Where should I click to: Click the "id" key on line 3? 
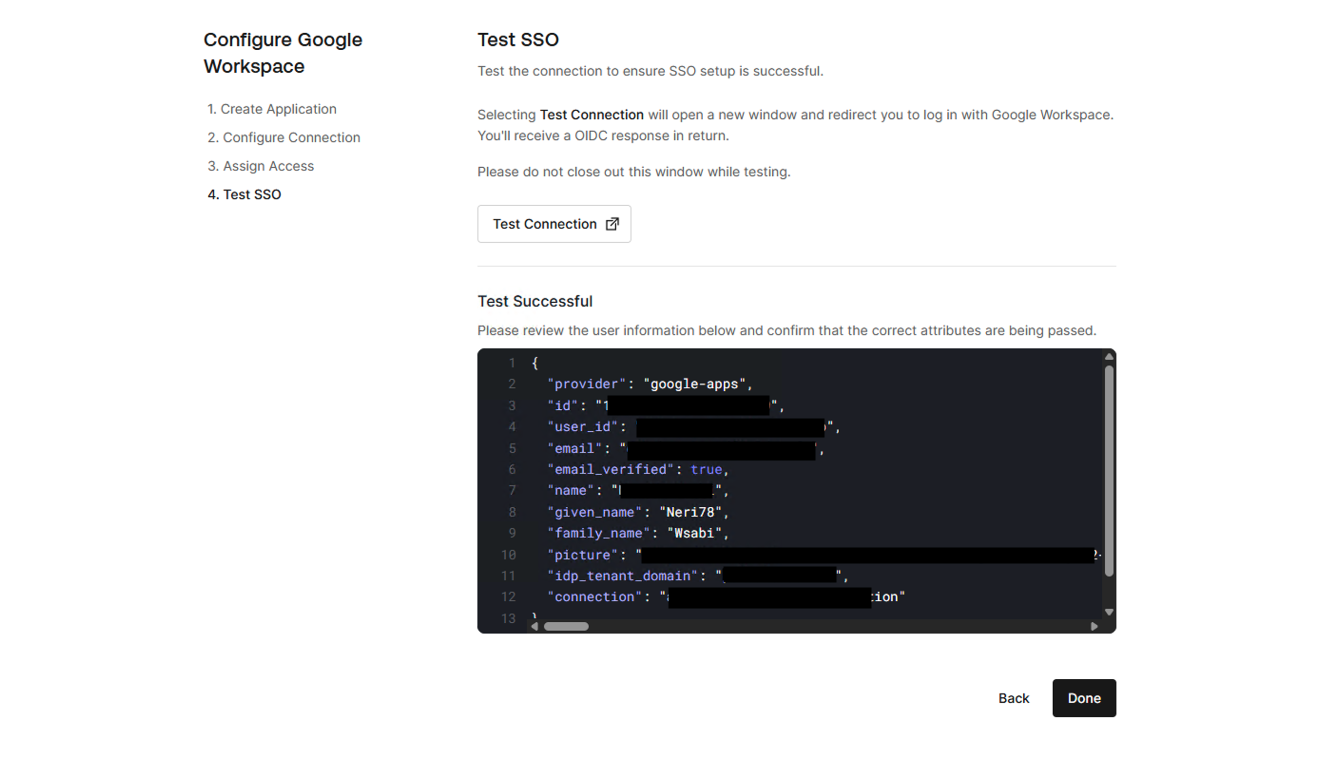click(x=562, y=405)
